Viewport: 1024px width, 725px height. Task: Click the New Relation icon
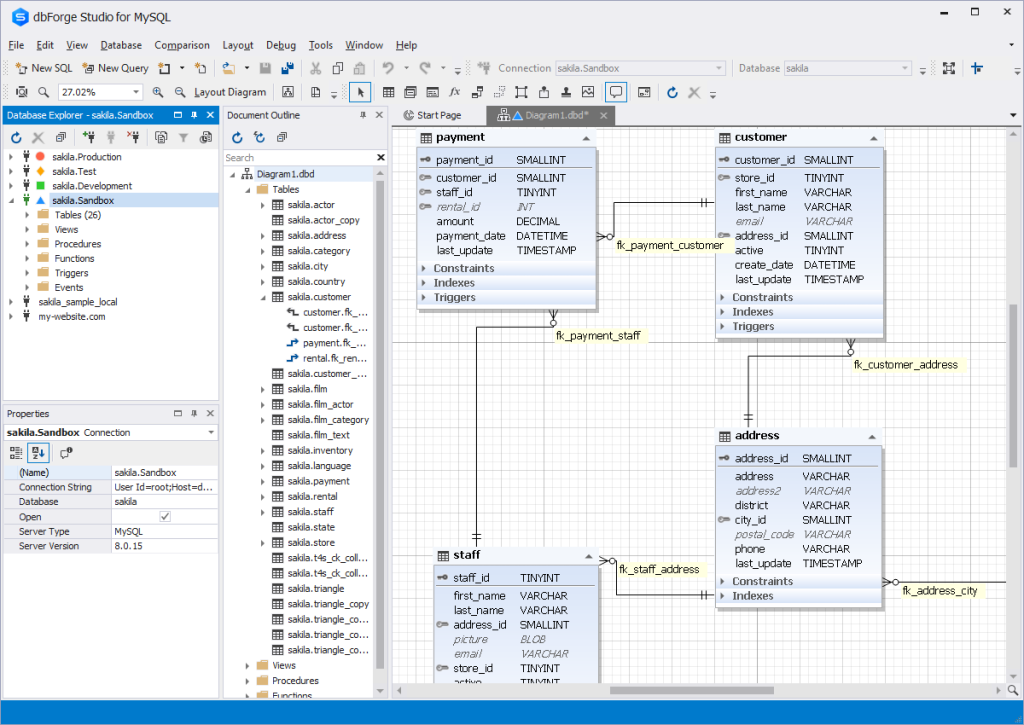(477, 92)
